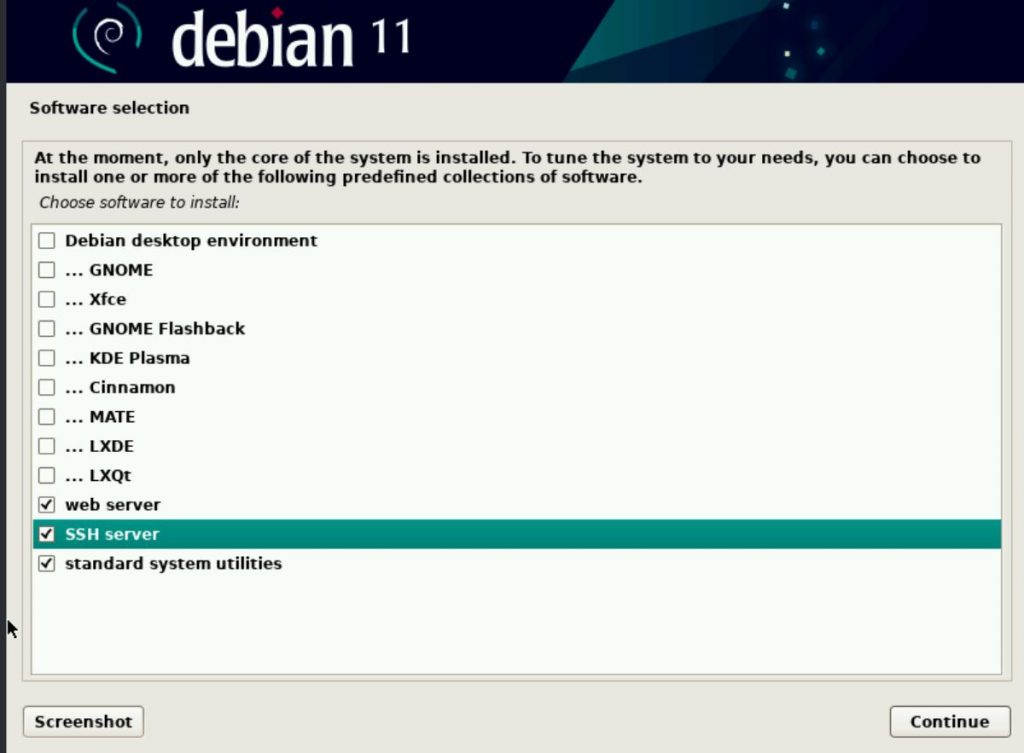Enable the LXQt desktop checkbox
This screenshot has height=753, width=1024.
(x=45, y=475)
